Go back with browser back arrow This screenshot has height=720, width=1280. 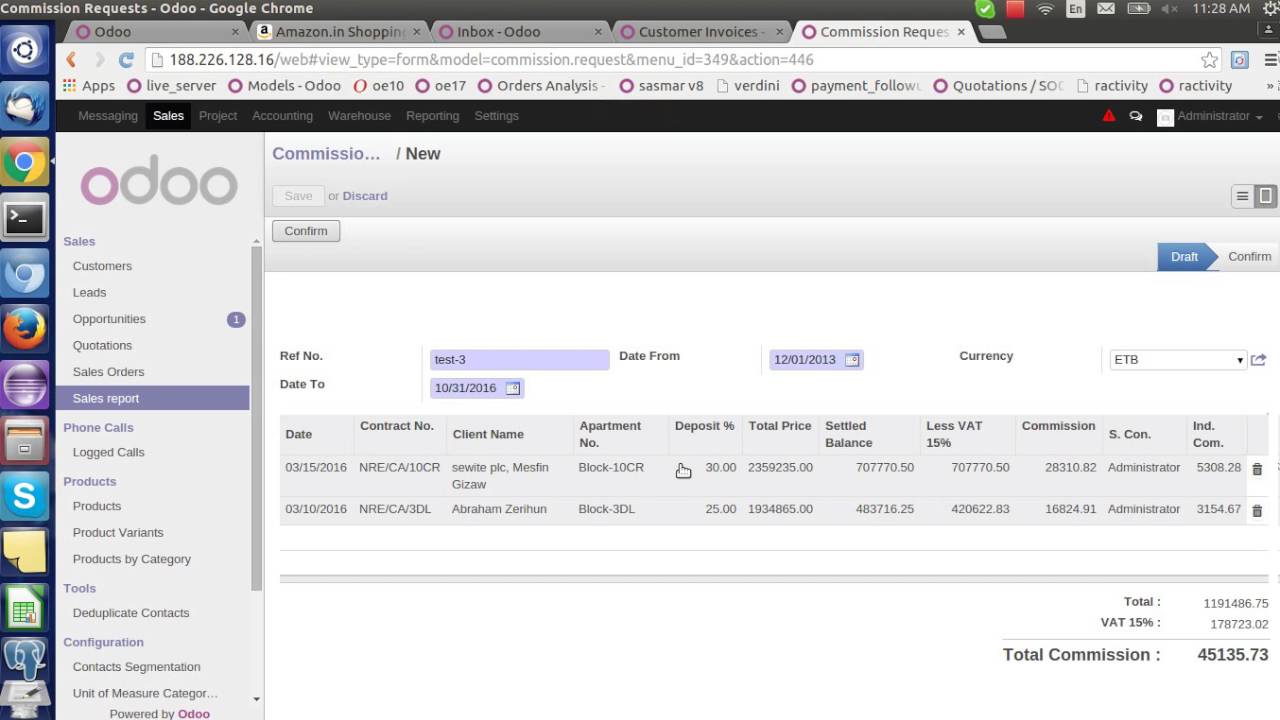[71, 60]
